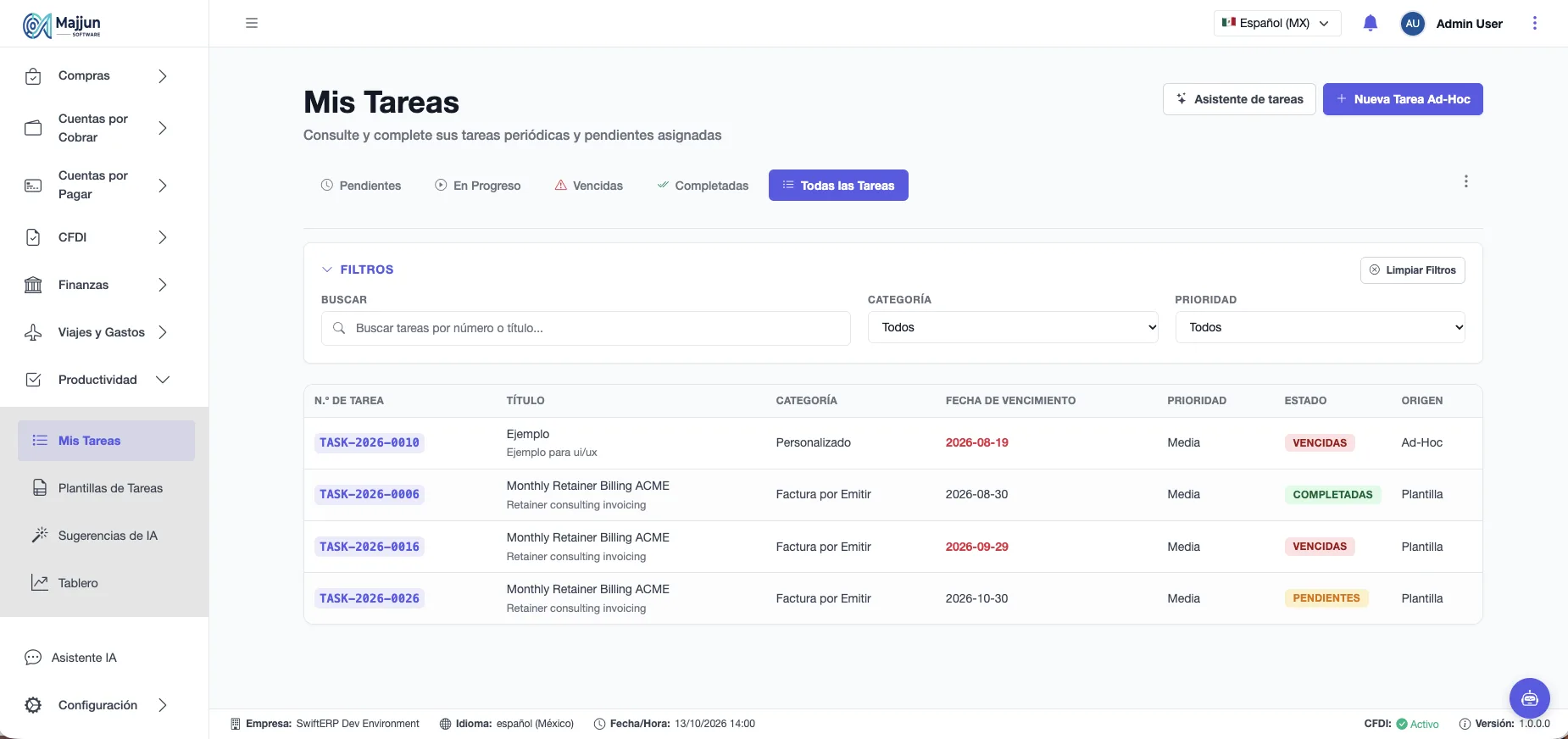Click the AU user avatar
Image resolution: width=1568 pixels, height=739 pixels.
[x=1412, y=24]
